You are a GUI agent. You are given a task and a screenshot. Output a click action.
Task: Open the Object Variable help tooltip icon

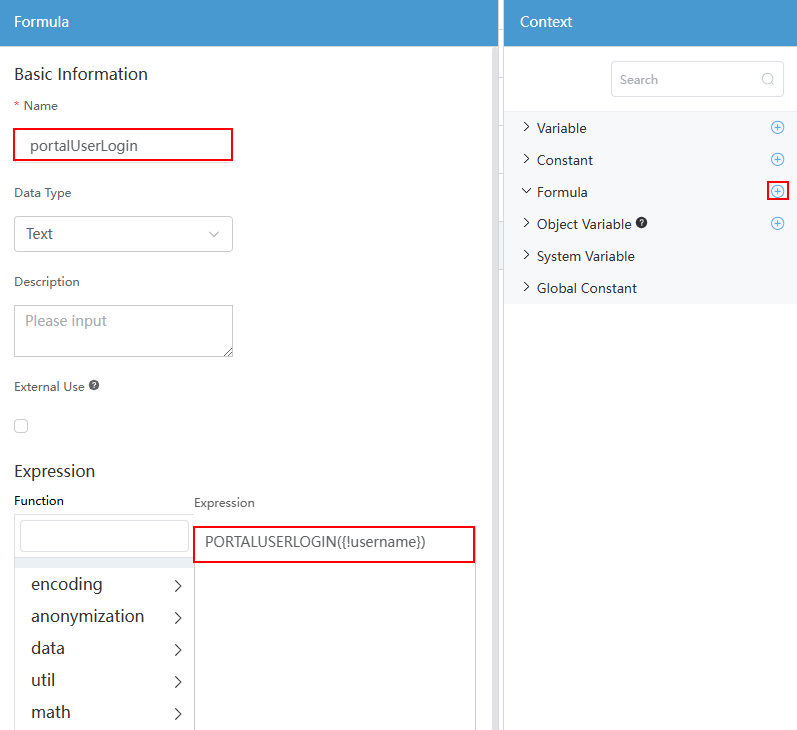[641, 223]
